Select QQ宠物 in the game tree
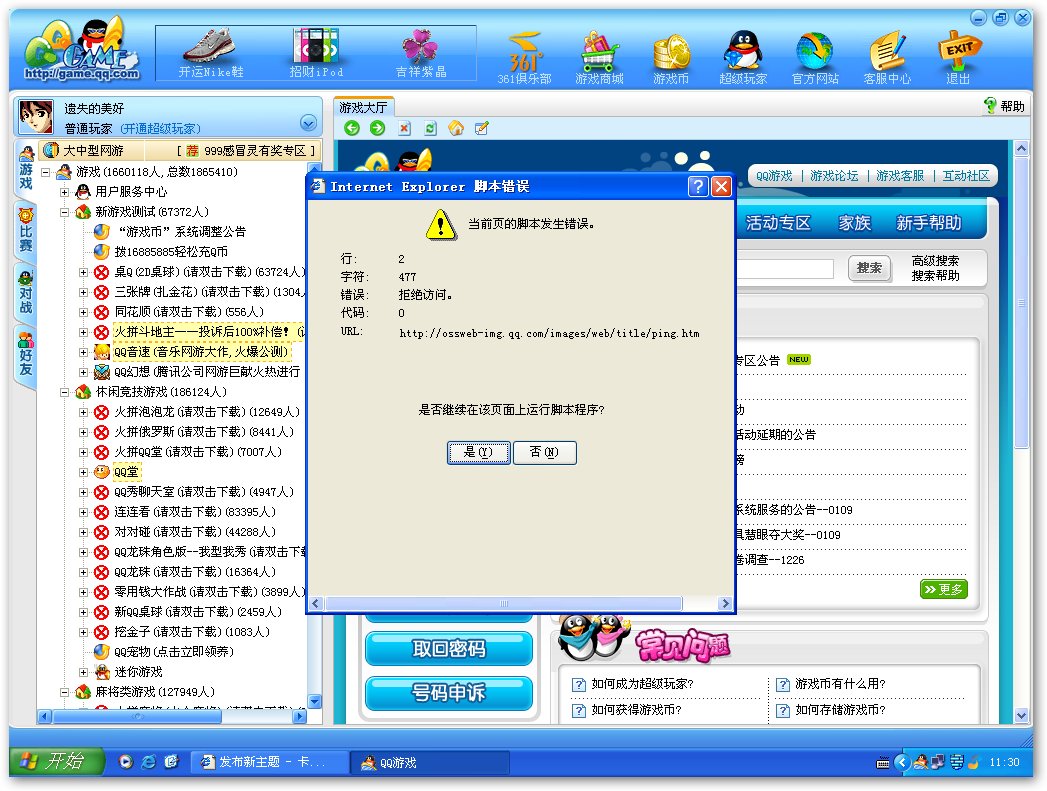 click(174, 651)
